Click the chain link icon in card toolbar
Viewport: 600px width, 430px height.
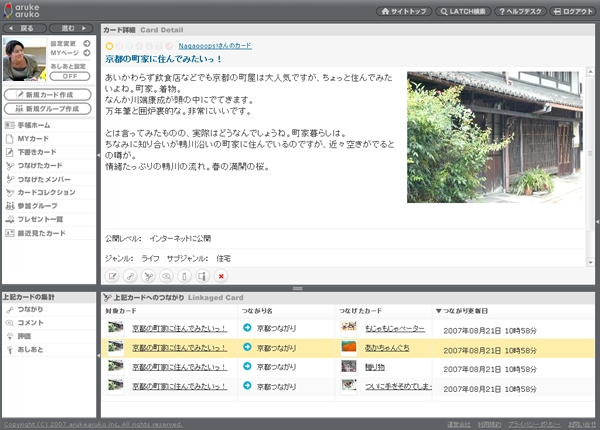(x=130, y=276)
